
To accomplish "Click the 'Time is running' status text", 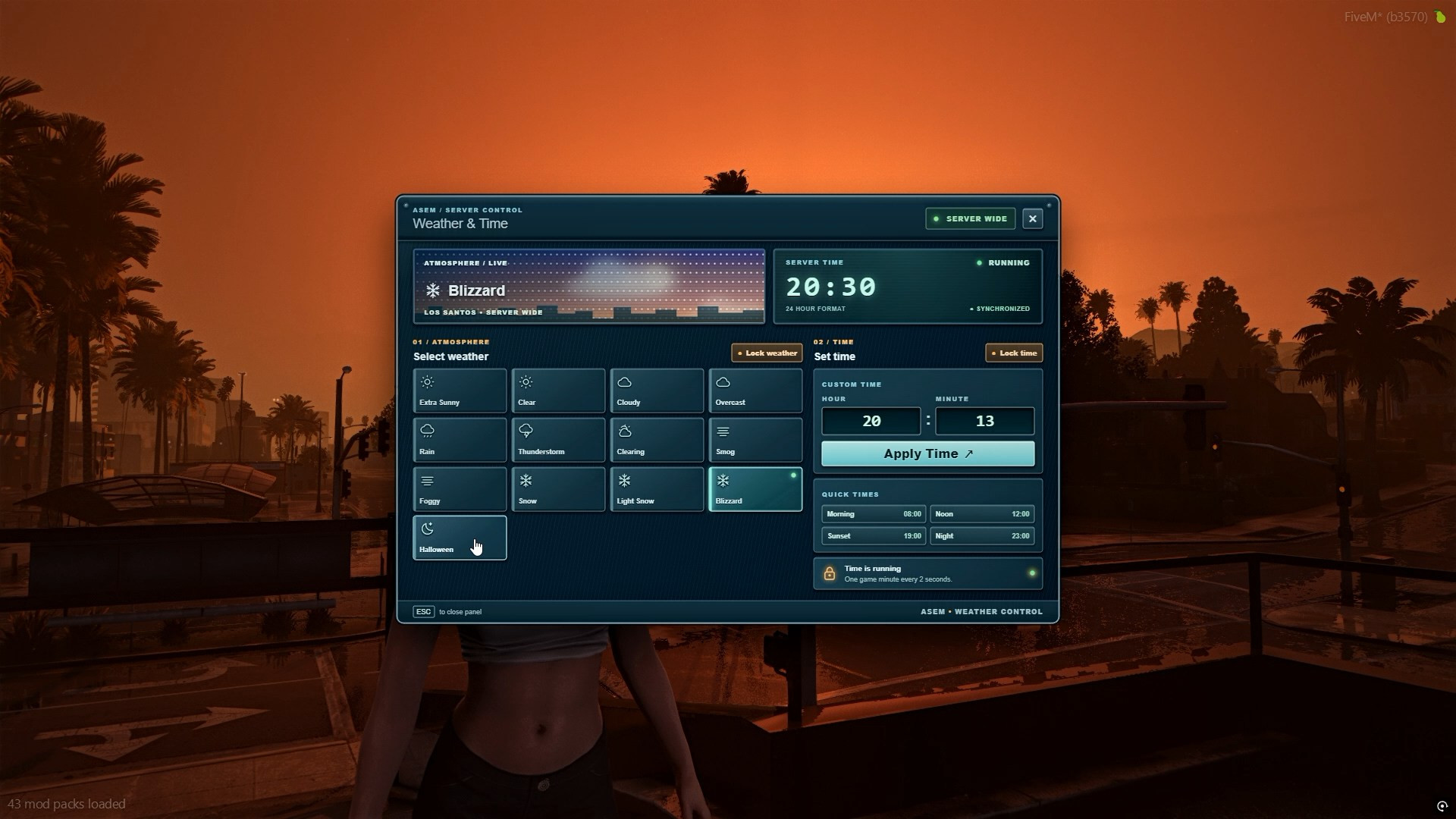I will pyautogui.click(x=873, y=569).
